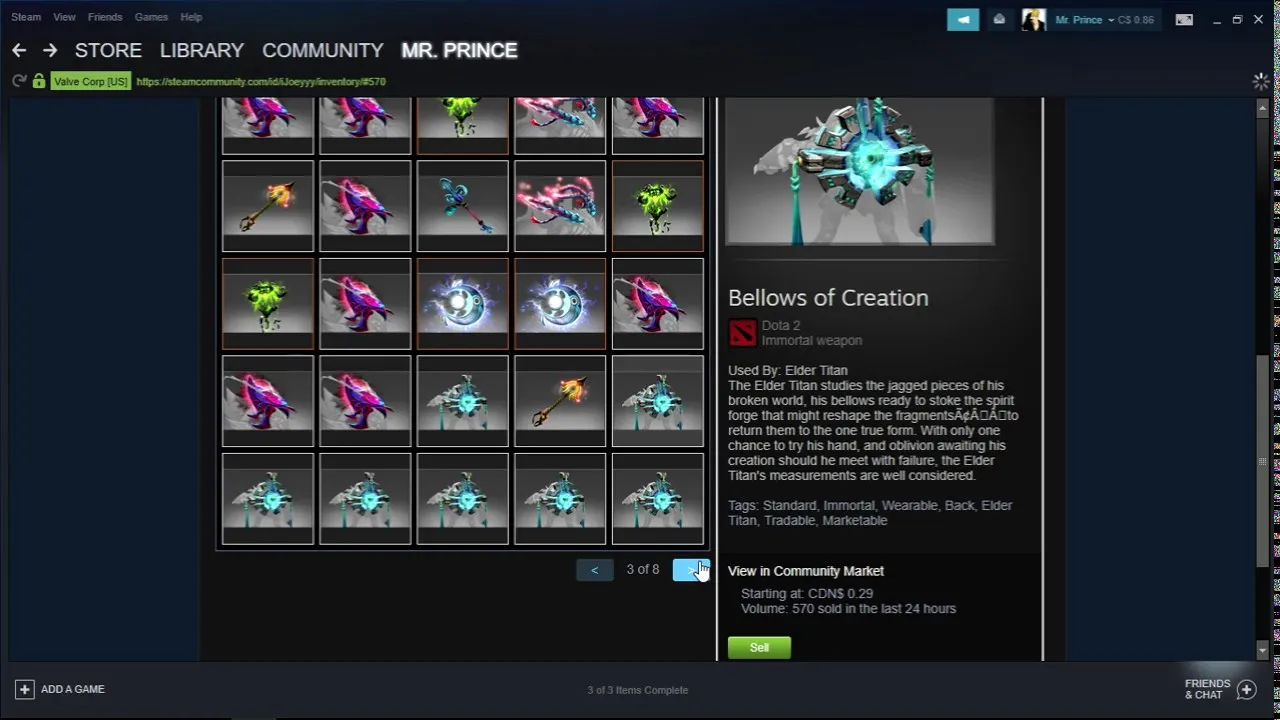1280x720 pixels.
Task: Click the green Sell button
Action: click(x=759, y=648)
